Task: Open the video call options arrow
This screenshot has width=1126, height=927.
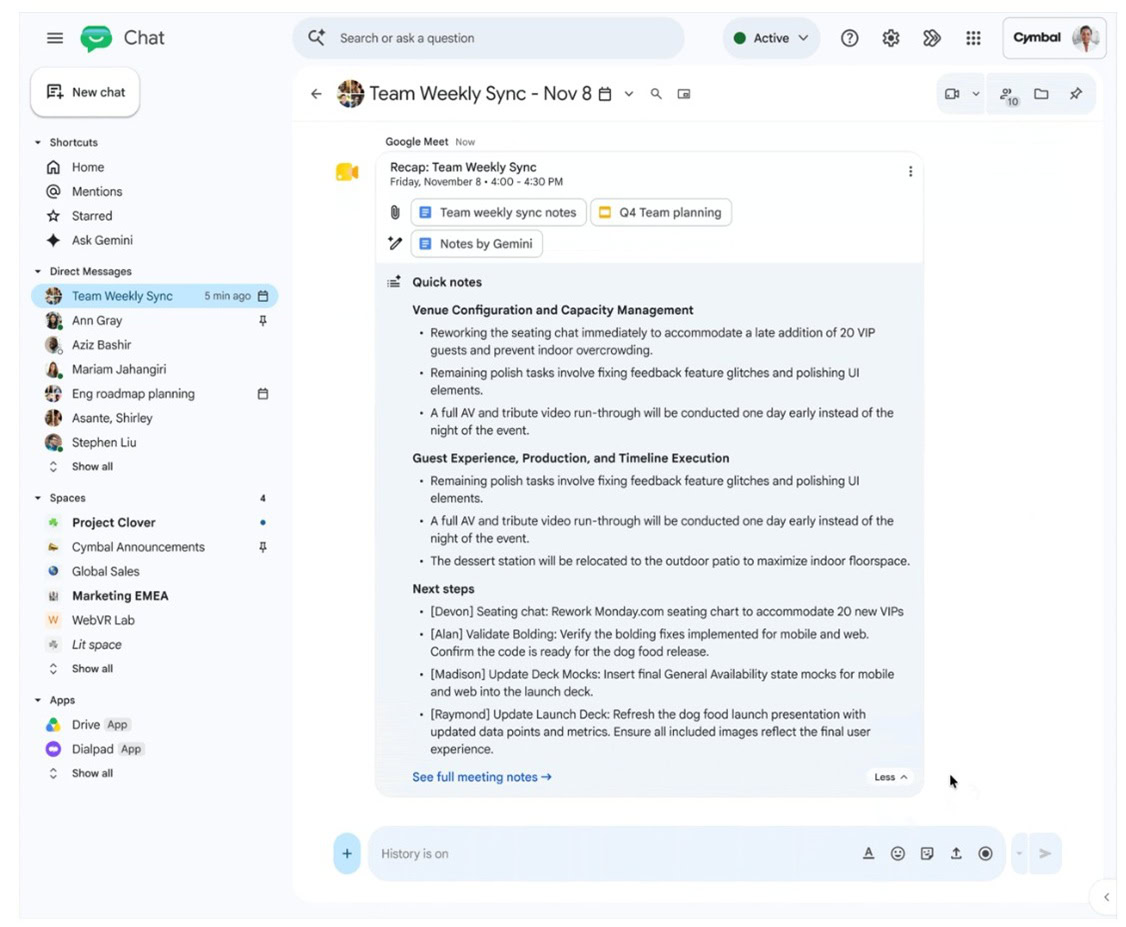Action: point(976,94)
